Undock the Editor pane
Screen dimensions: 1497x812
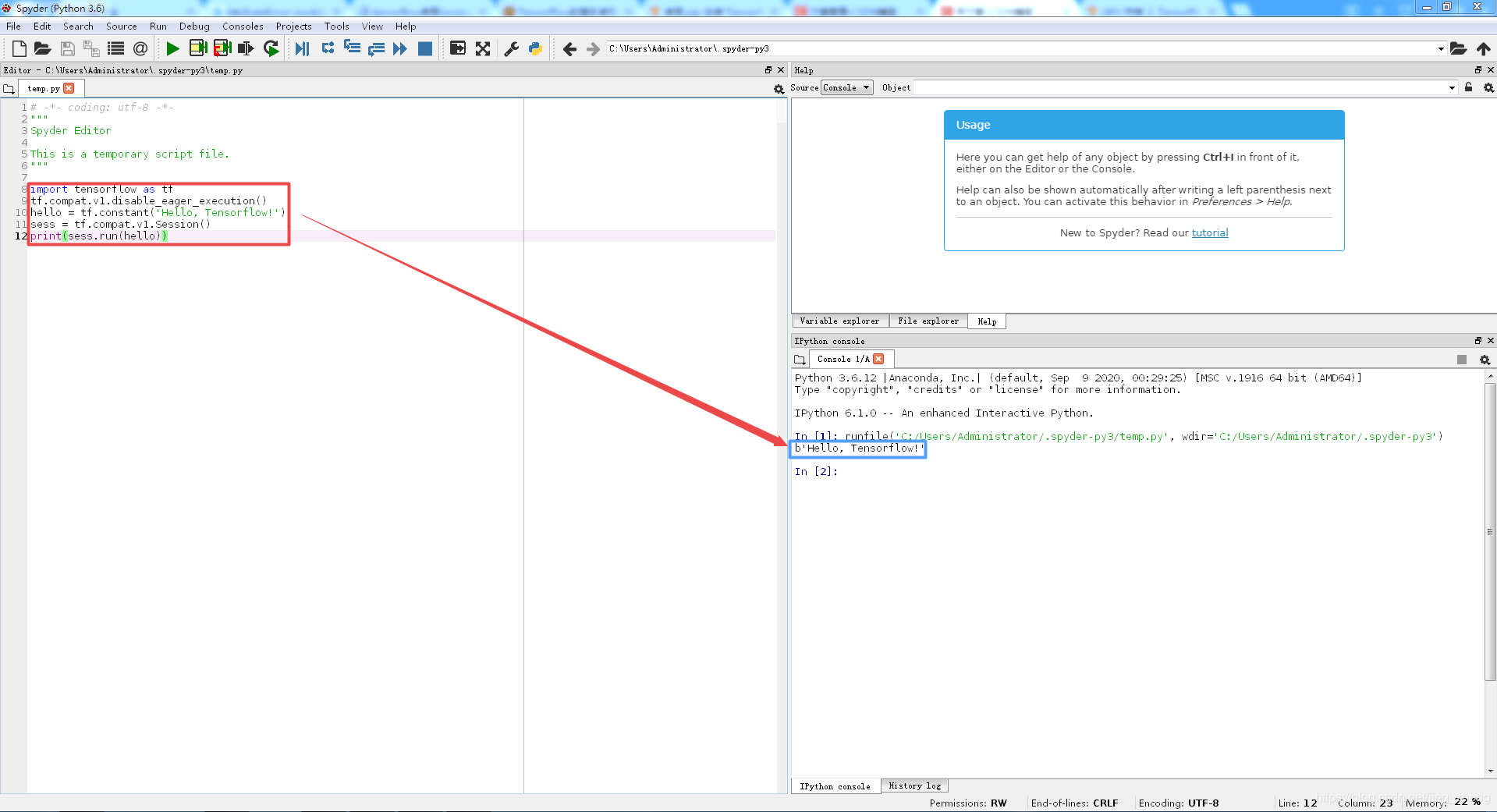pyautogui.click(x=768, y=70)
